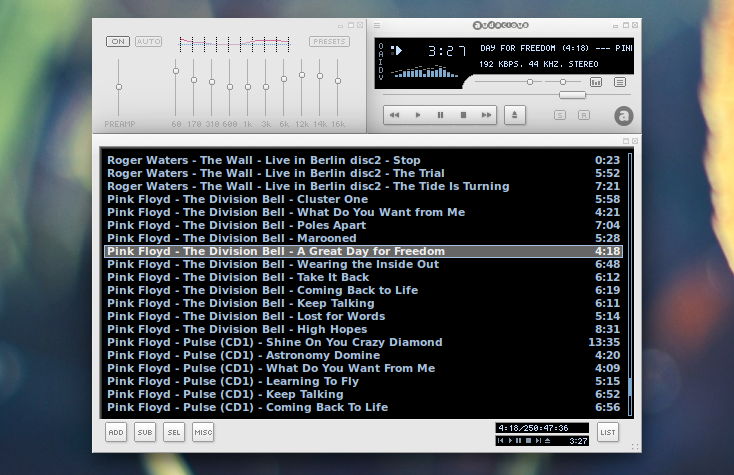The width and height of the screenshot is (734, 475).
Task: Open the playlist MISC menu
Action: click(x=203, y=432)
